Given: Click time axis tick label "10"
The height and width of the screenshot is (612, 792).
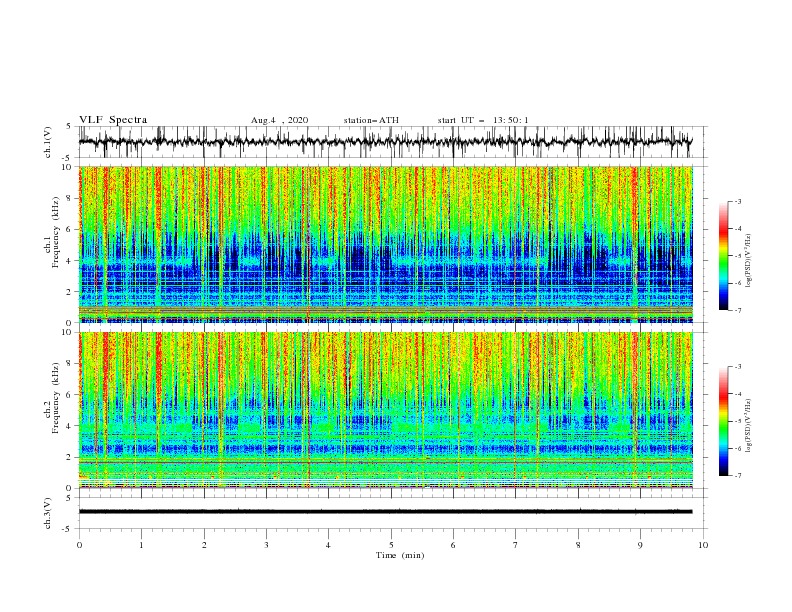Looking at the screenshot, I should click(703, 545).
